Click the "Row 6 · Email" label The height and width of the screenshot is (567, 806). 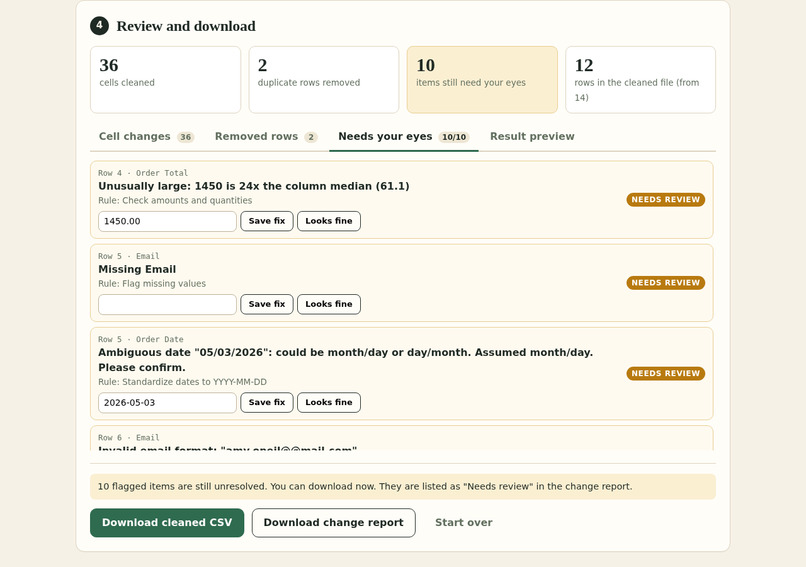pos(129,438)
